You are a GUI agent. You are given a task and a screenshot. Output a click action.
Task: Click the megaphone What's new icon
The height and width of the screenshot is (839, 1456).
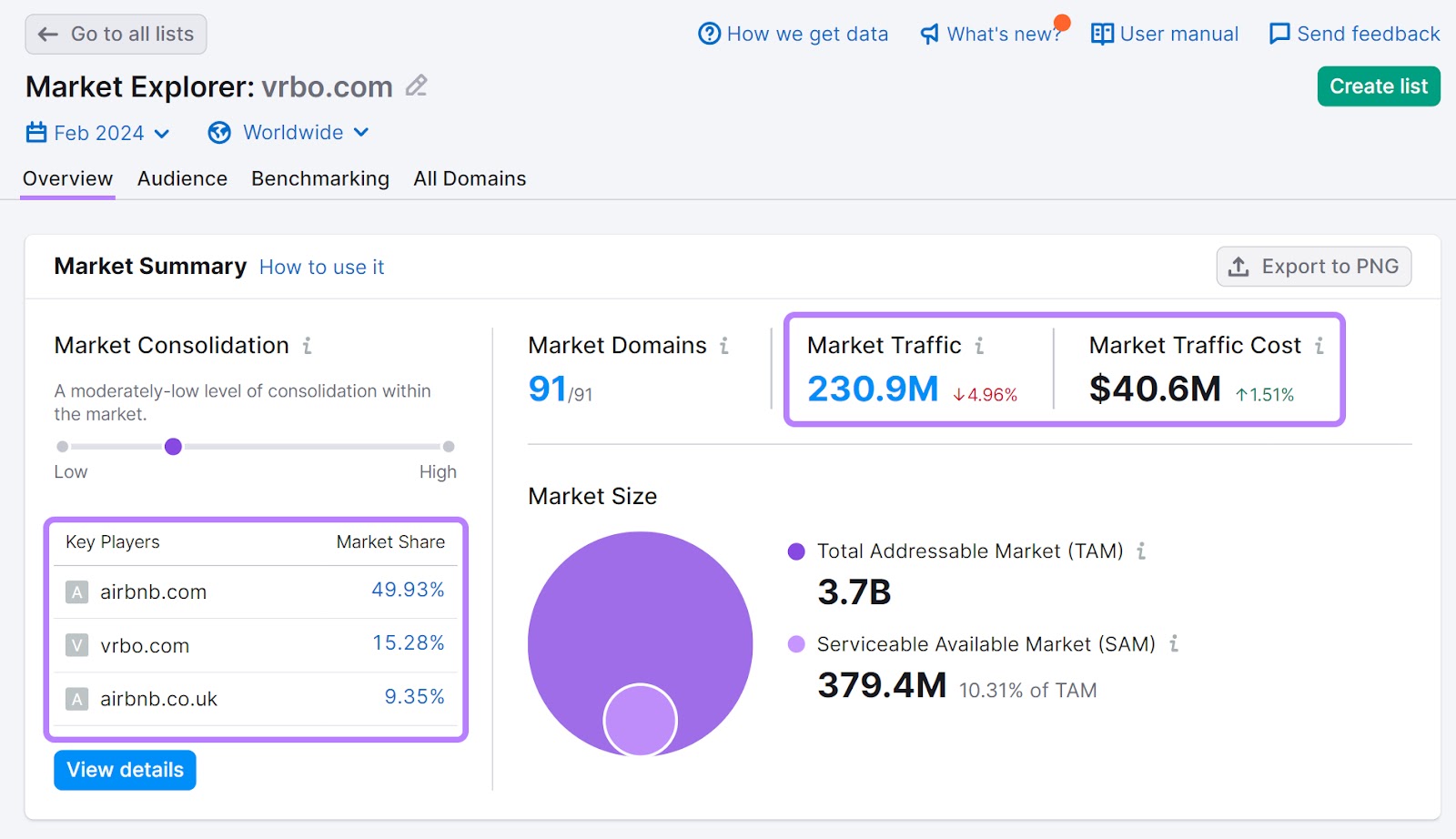click(x=929, y=35)
